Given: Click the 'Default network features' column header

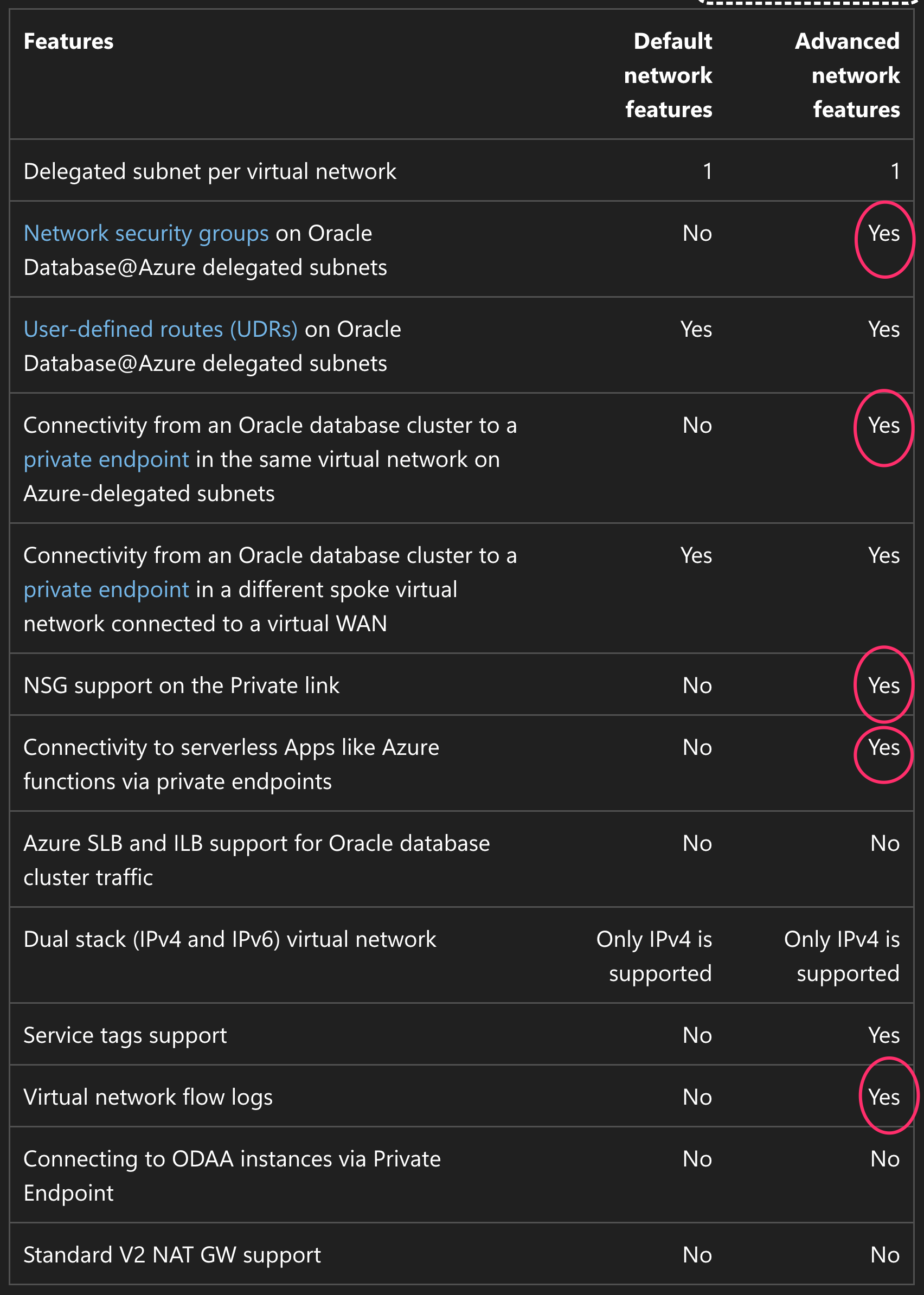Looking at the screenshot, I should pos(668,75).
